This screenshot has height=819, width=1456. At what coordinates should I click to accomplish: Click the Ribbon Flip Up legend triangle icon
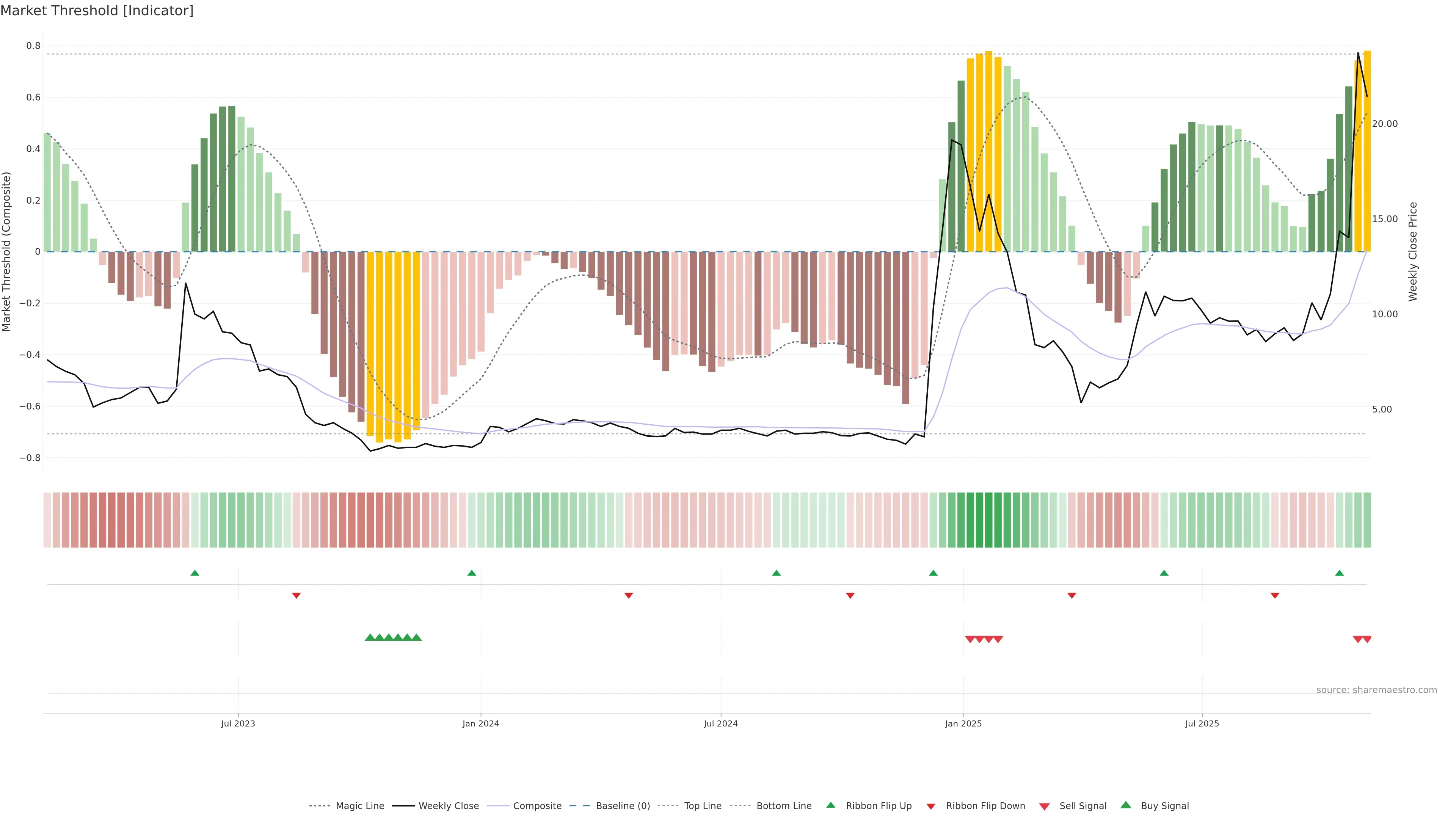[x=830, y=805]
